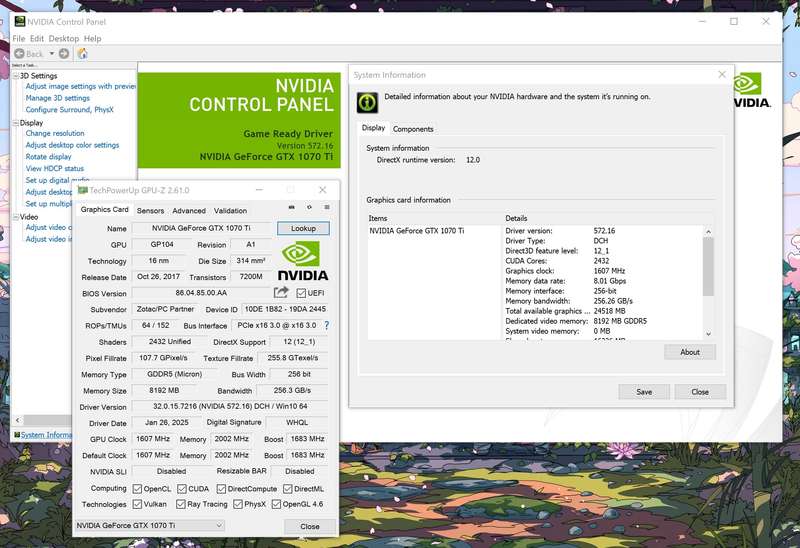Toggle the OpenCL checkbox
Viewport: 800px width, 548px height.
coord(137,489)
